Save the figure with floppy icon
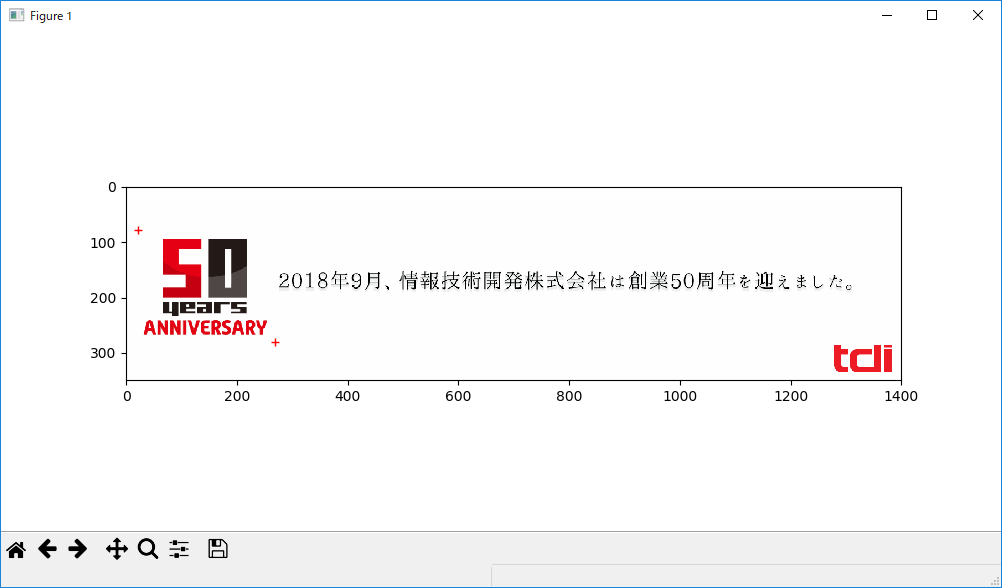Viewport: 1002px width, 588px height. [218, 549]
